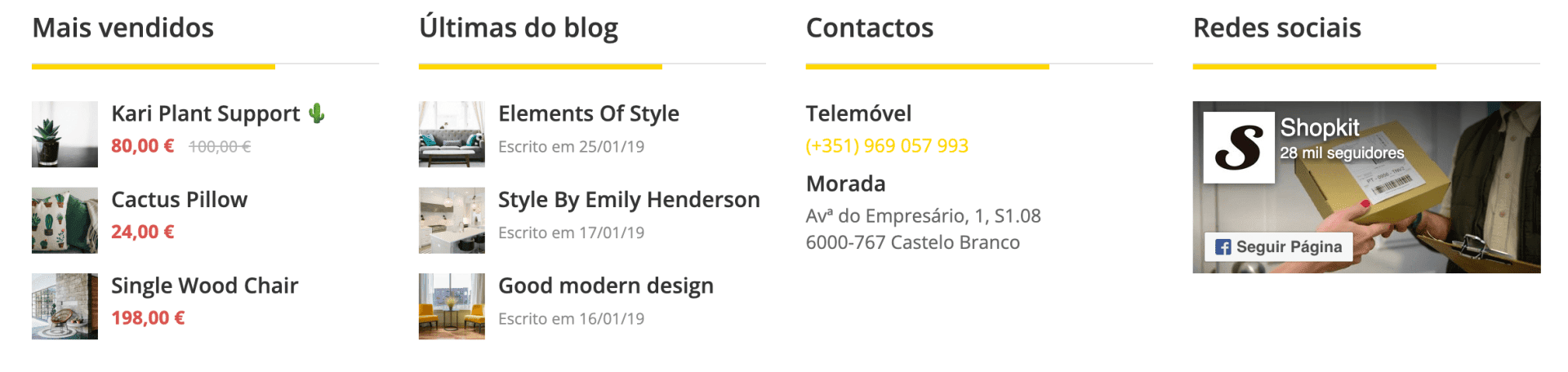This screenshot has height=372, width=1568.
Task: Click the Facebook icon on Seguir Página
Action: (x=1223, y=247)
